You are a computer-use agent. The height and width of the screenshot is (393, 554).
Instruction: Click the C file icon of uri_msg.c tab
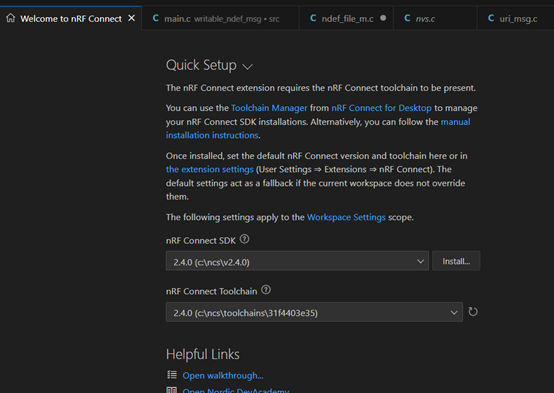click(491, 18)
